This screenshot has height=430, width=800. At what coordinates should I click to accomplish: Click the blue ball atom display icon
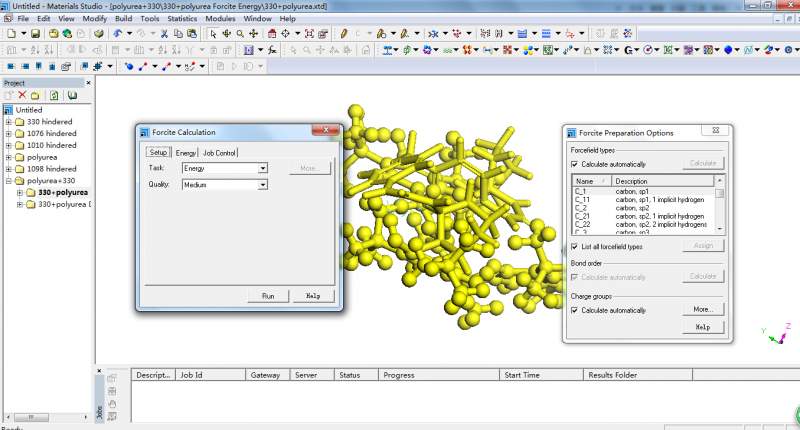coord(129,66)
